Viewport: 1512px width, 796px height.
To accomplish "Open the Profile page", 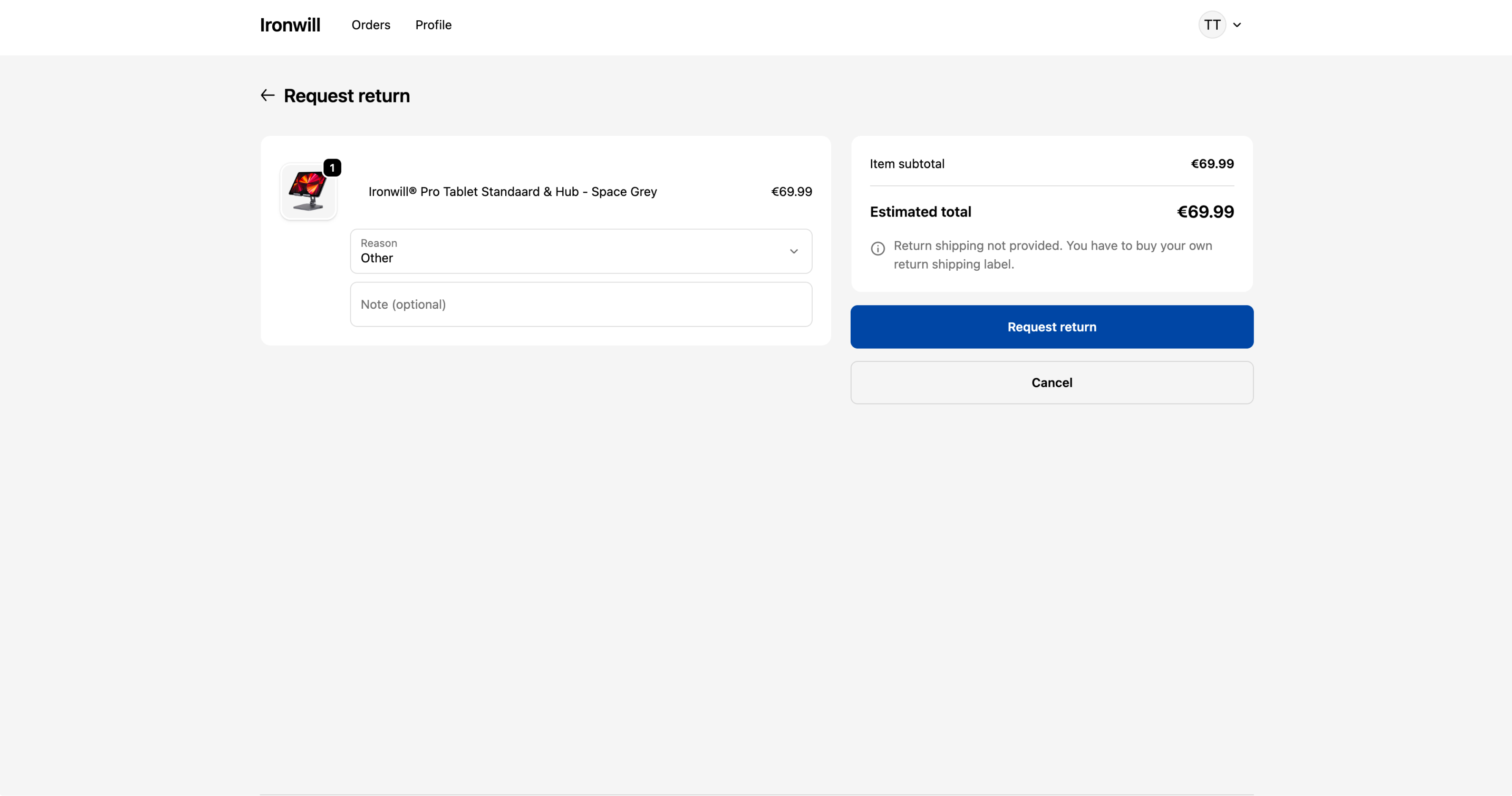I will coord(433,25).
